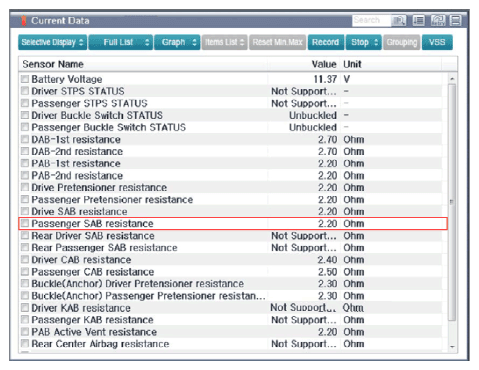Enable the Driver CAB resistance checkbox
Viewport: 479px width, 370px height.
[x=25, y=259]
